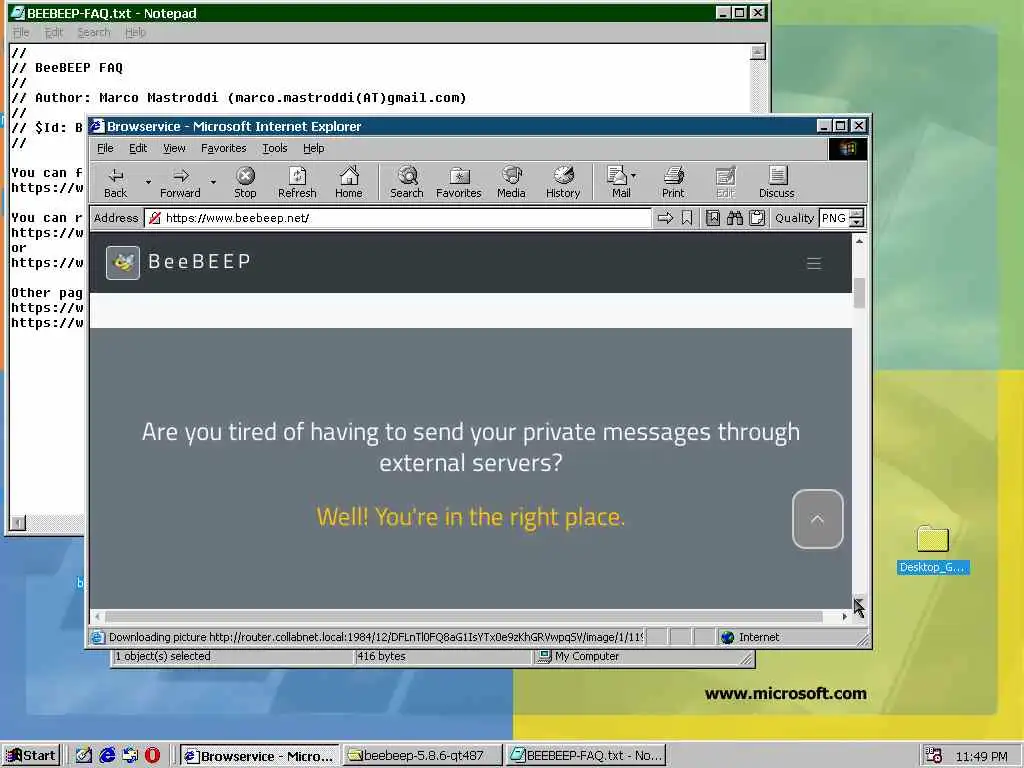Launch Internet Explorer from Quick Launch
Viewport: 1024px width, 768px height.
click(107, 756)
